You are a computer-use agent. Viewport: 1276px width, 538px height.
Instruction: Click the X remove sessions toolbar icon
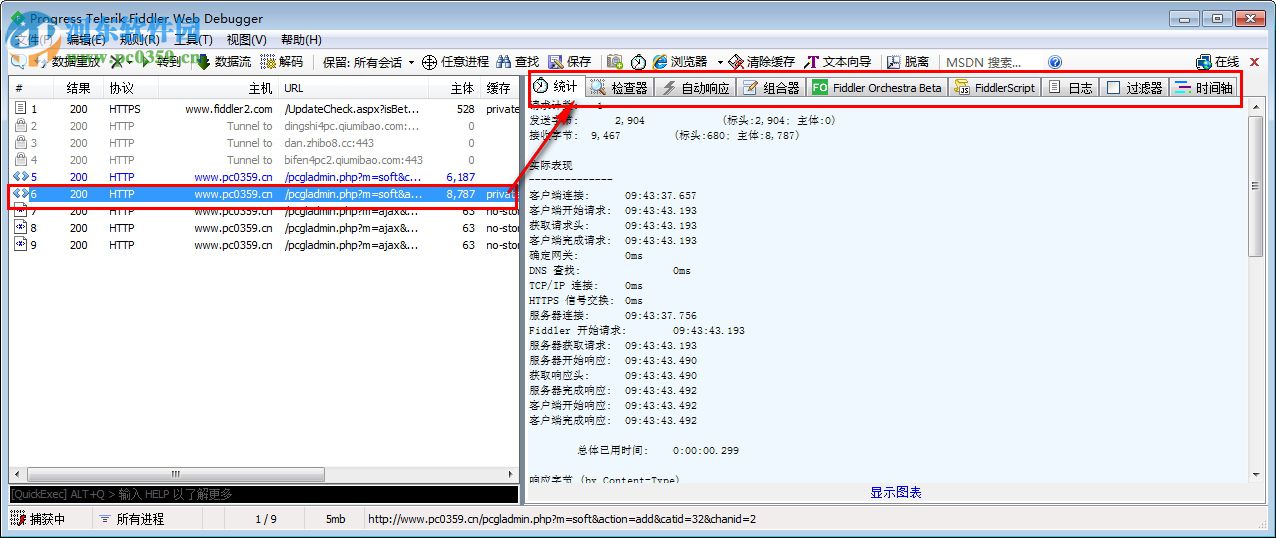point(118,62)
